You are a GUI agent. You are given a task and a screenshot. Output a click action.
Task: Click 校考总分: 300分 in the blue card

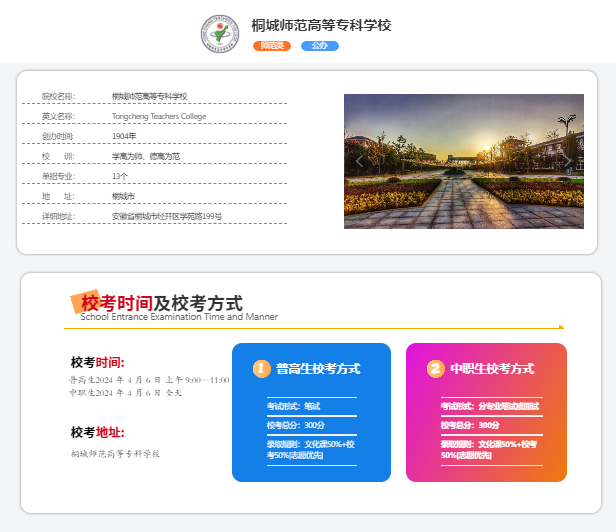tap(296, 425)
